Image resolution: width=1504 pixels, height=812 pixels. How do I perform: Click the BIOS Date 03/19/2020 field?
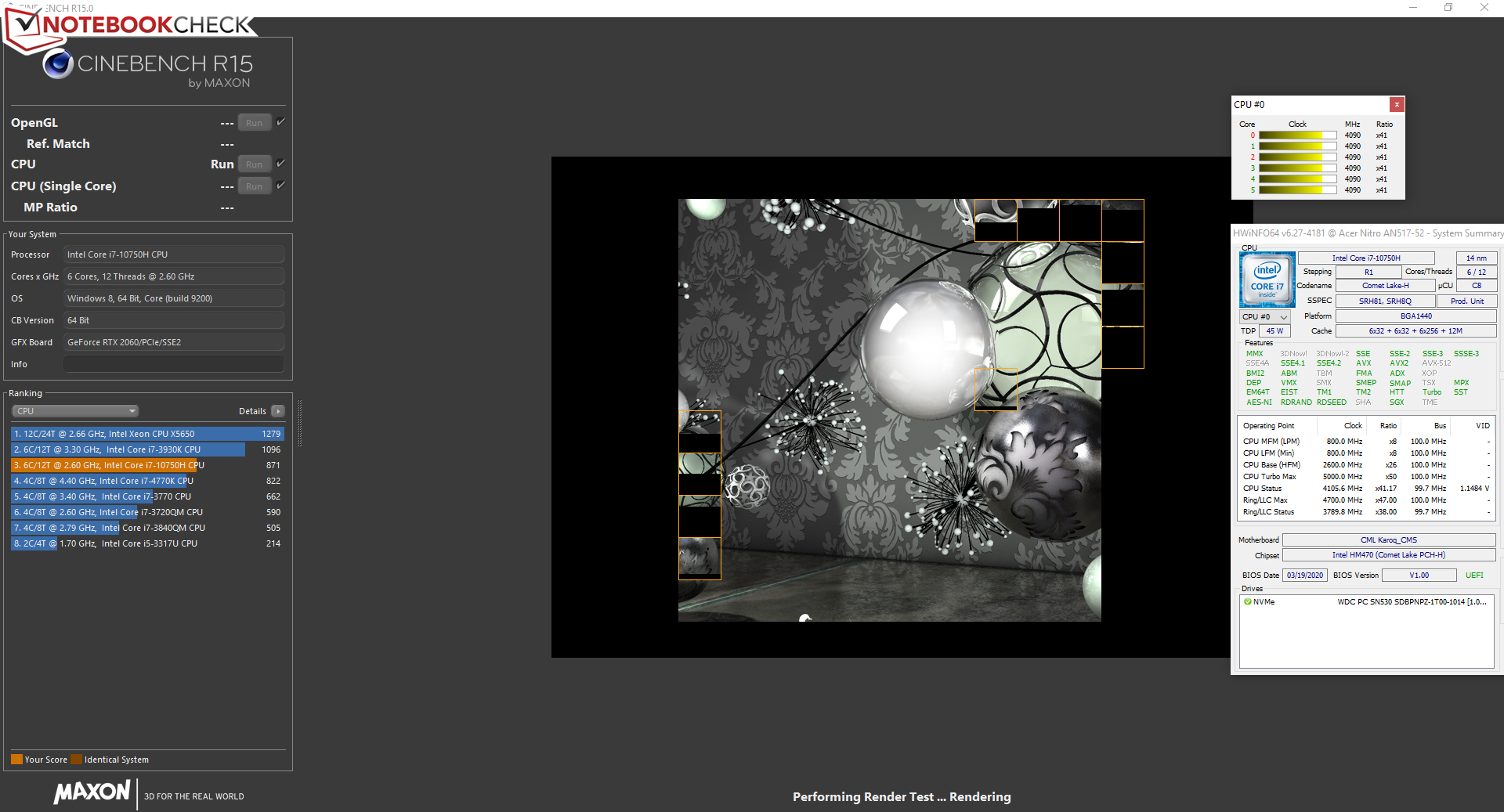tap(1304, 576)
